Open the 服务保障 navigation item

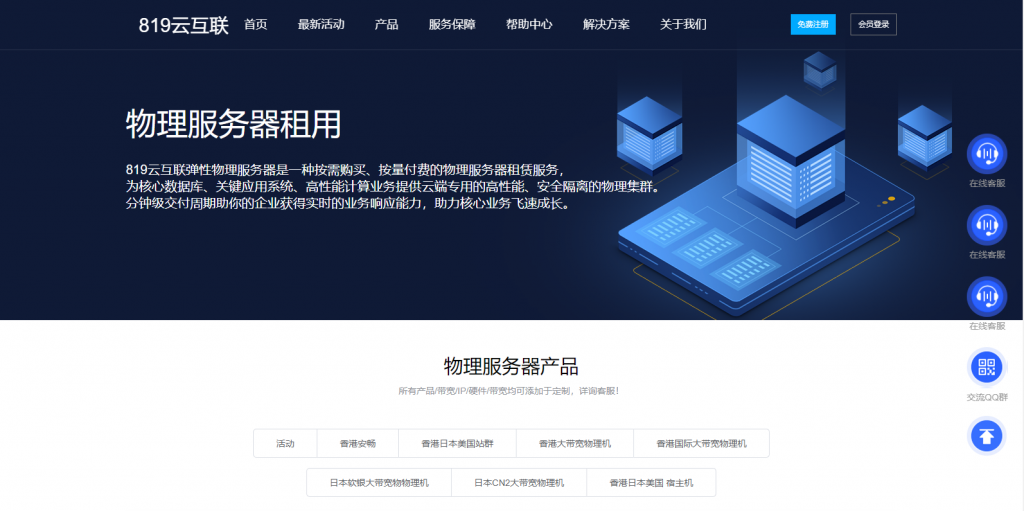tap(452, 25)
